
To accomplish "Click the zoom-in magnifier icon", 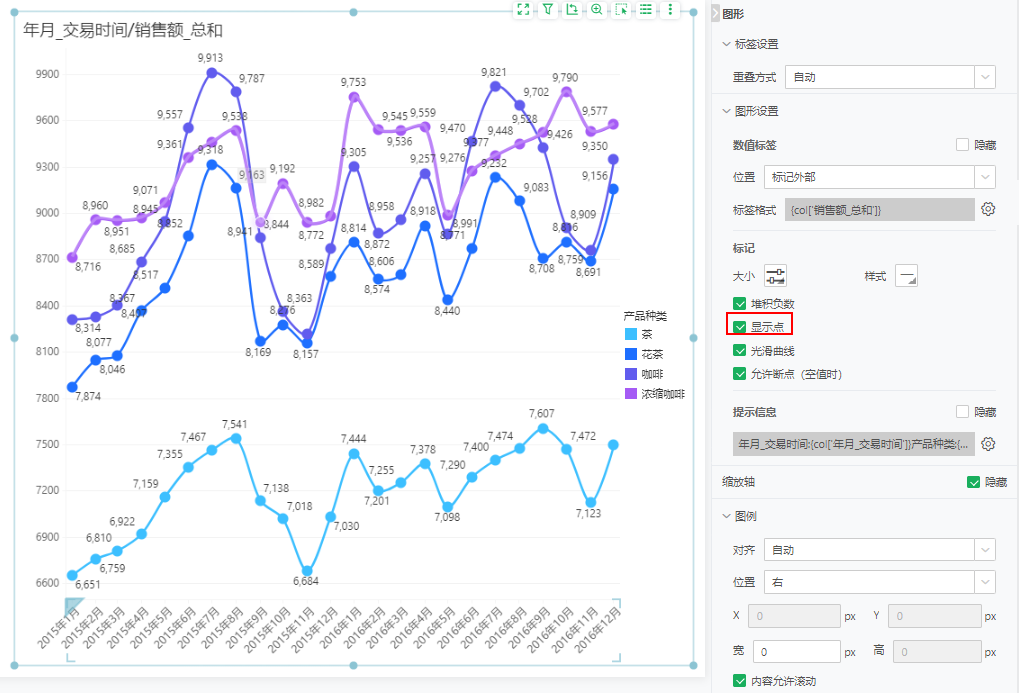I will point(597,9).
